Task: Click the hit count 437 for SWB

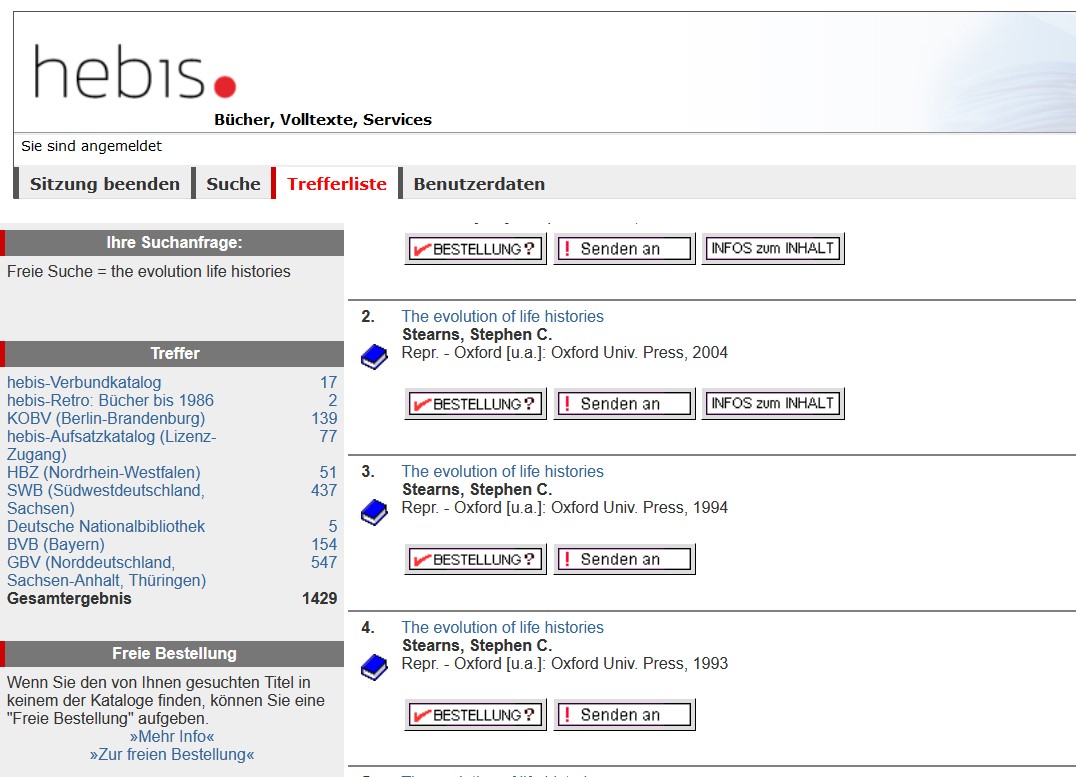Action: pos(324,490)
